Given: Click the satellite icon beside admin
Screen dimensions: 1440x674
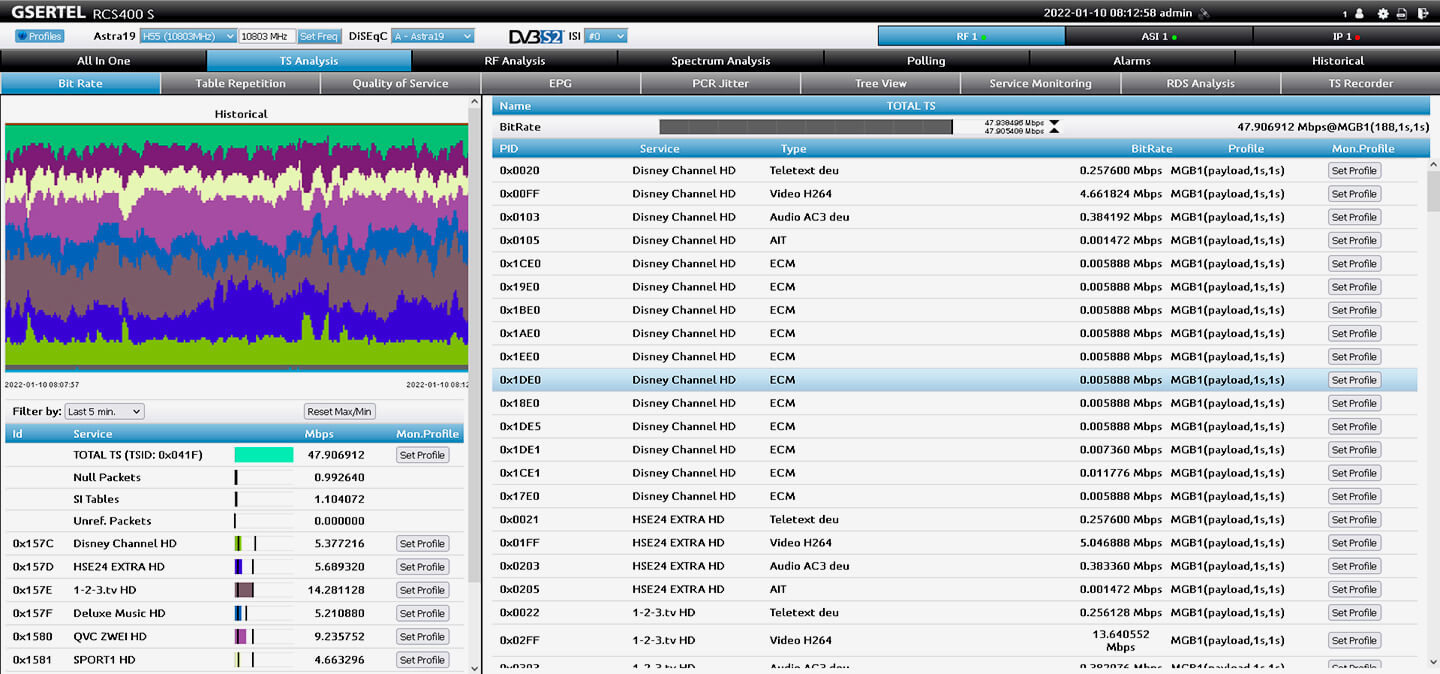Looking at the screenshot, I should point(1204,13).
